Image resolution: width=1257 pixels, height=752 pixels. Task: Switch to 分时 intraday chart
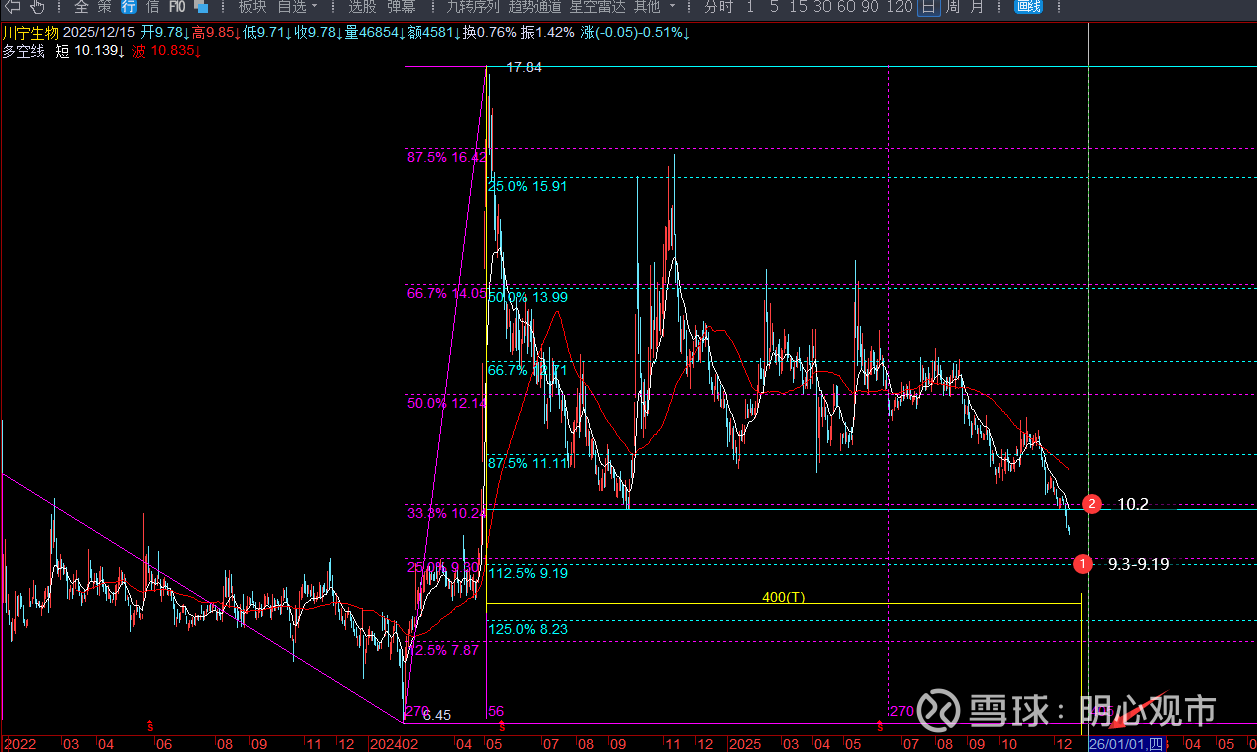pyautogui.click(x=718, y=7)
